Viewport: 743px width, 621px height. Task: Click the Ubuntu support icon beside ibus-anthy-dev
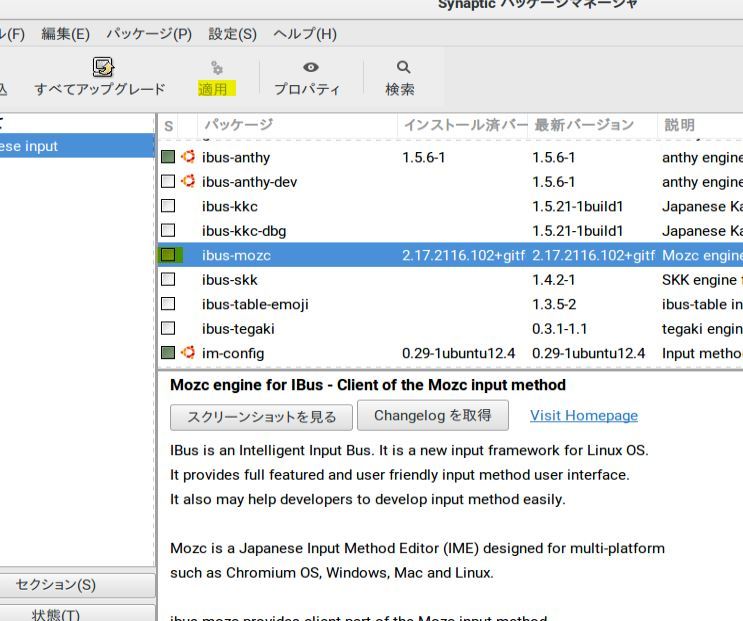click(188, 181)
